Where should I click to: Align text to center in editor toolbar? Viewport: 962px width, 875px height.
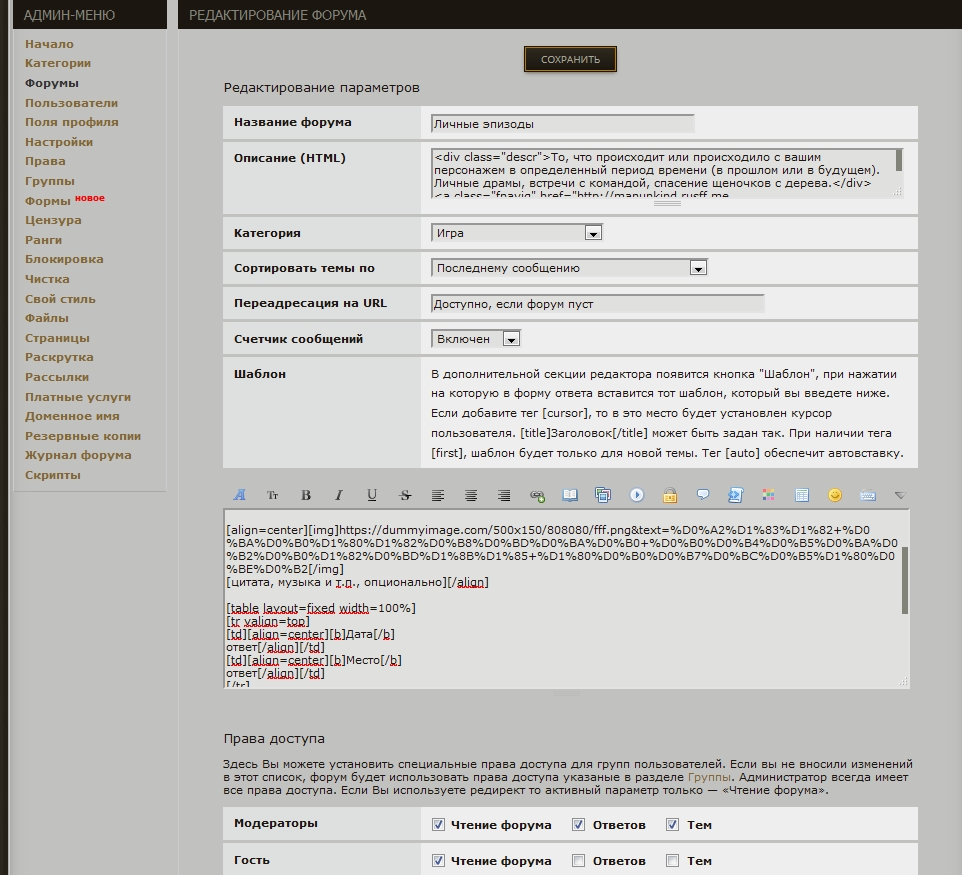click(x=471, y=495)
